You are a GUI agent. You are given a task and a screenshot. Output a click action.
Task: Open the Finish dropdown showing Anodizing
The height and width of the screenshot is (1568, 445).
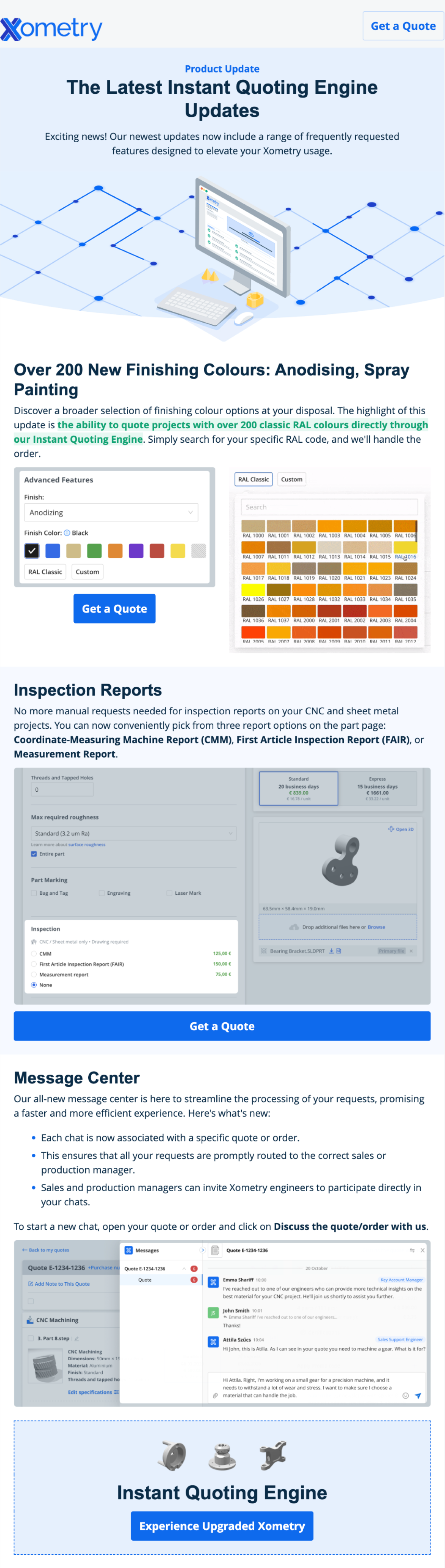coord(111,513)
